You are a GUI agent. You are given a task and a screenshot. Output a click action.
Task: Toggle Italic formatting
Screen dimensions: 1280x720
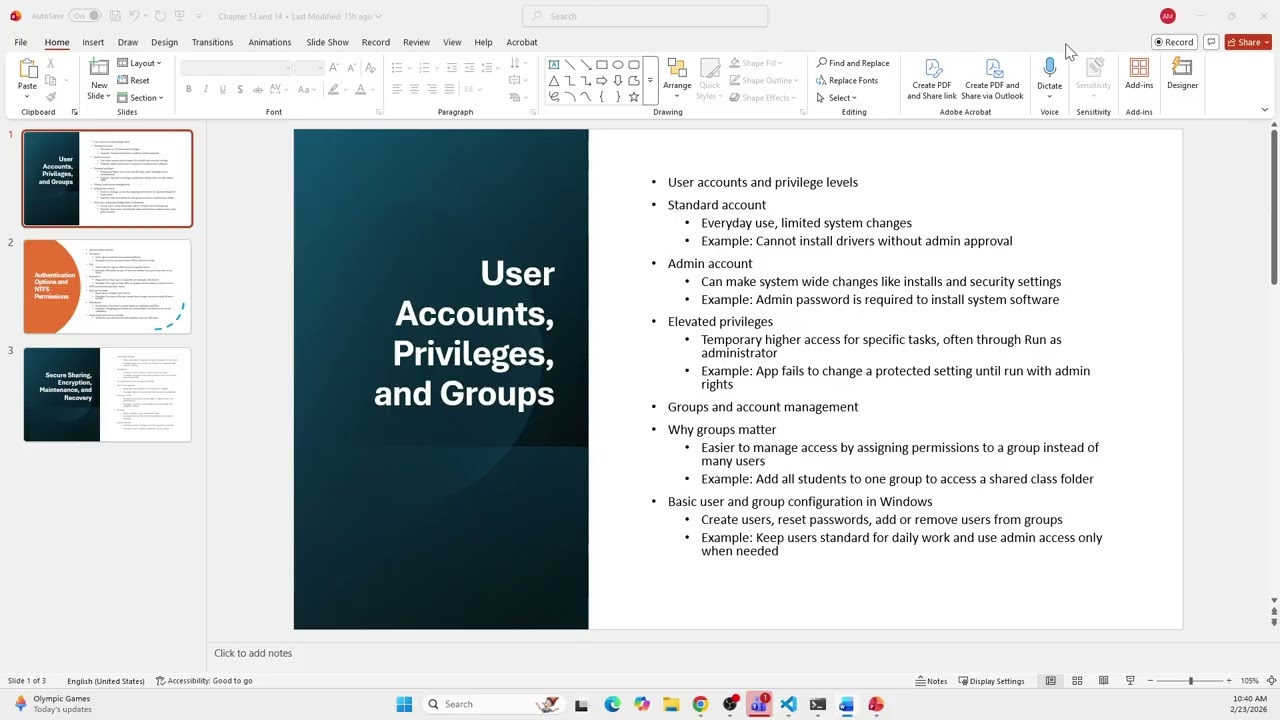point(205,89)
